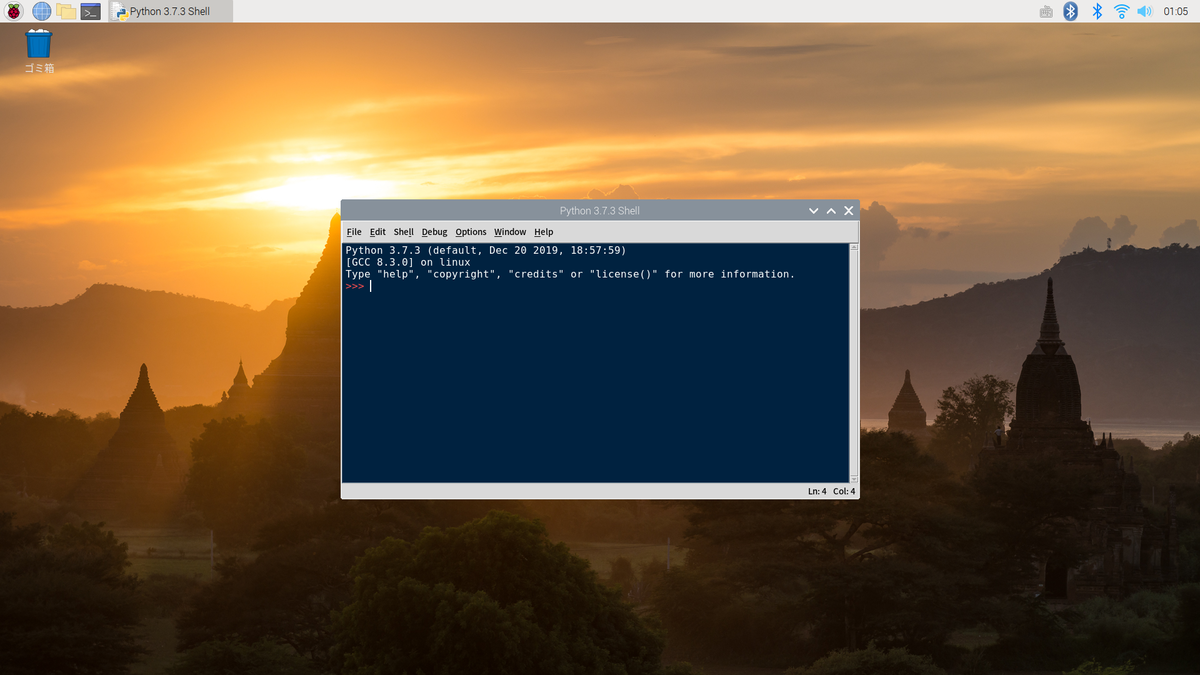Screen dimensions: 1200x675
Task: Launch the terminal from the taskbar
Action: click(90, 11)
